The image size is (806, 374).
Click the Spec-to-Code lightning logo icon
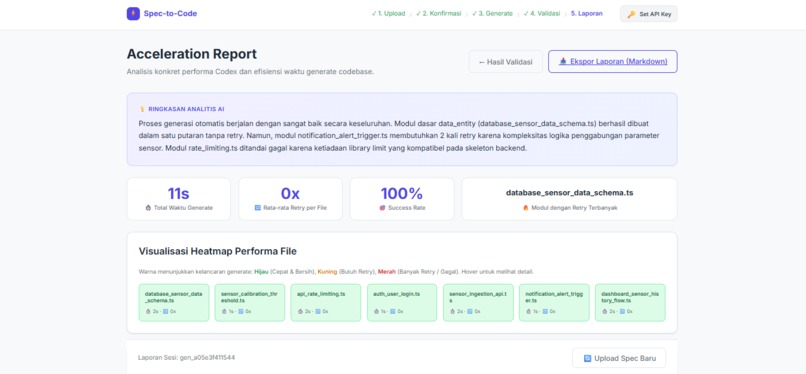tap(133, 13)
